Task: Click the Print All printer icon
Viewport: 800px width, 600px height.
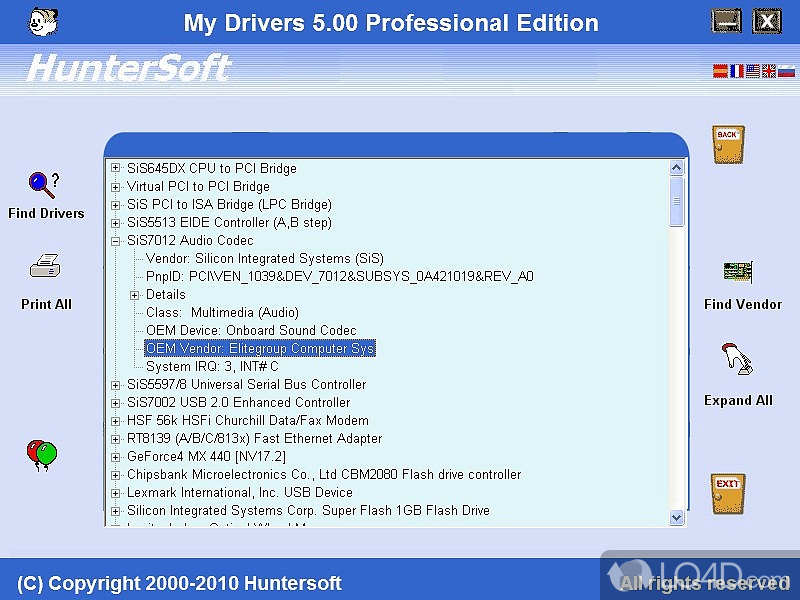Action: coord(45,265)
